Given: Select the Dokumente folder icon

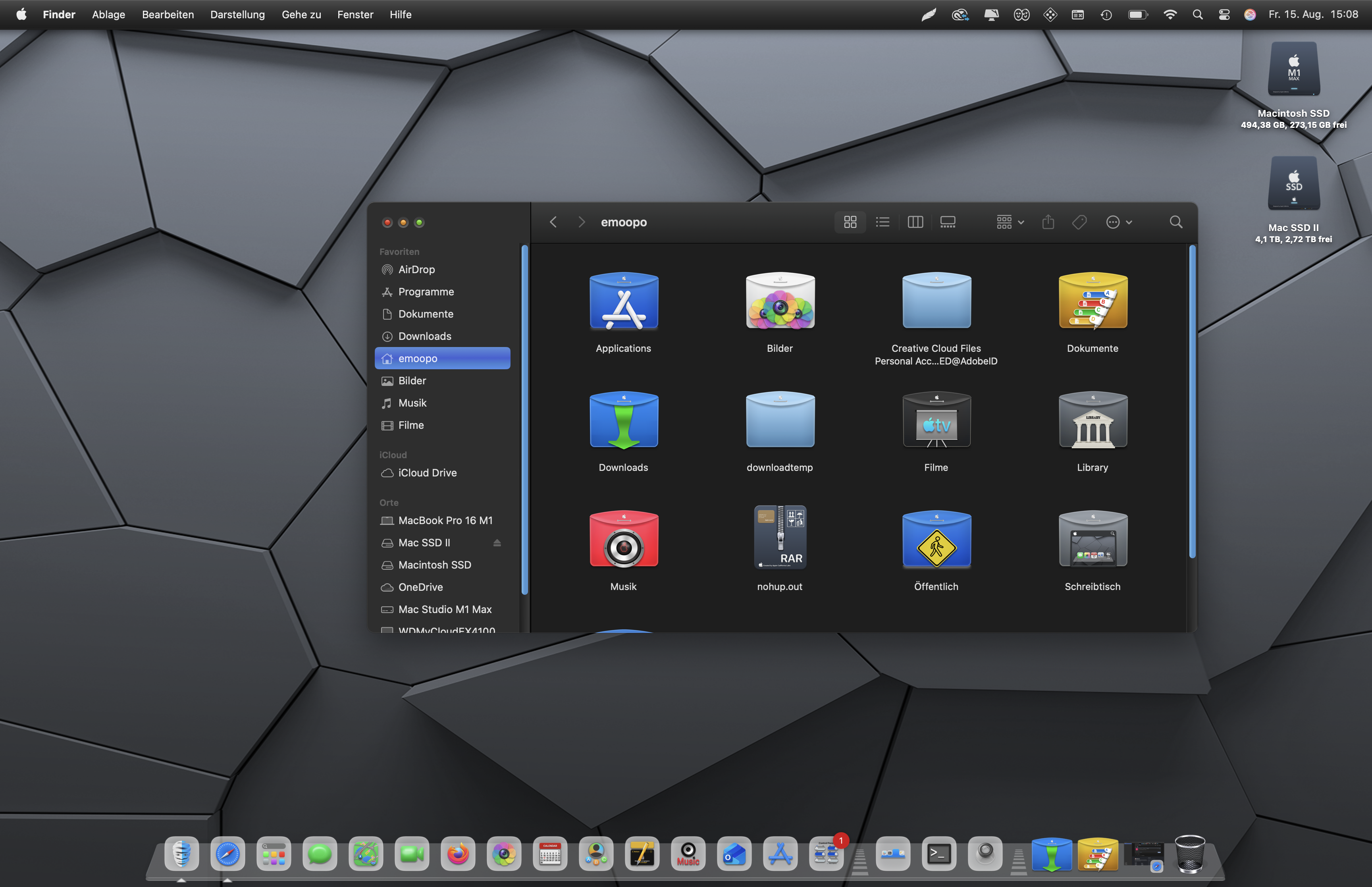Looking at the screenshot, I should [x=1093, y=301].
